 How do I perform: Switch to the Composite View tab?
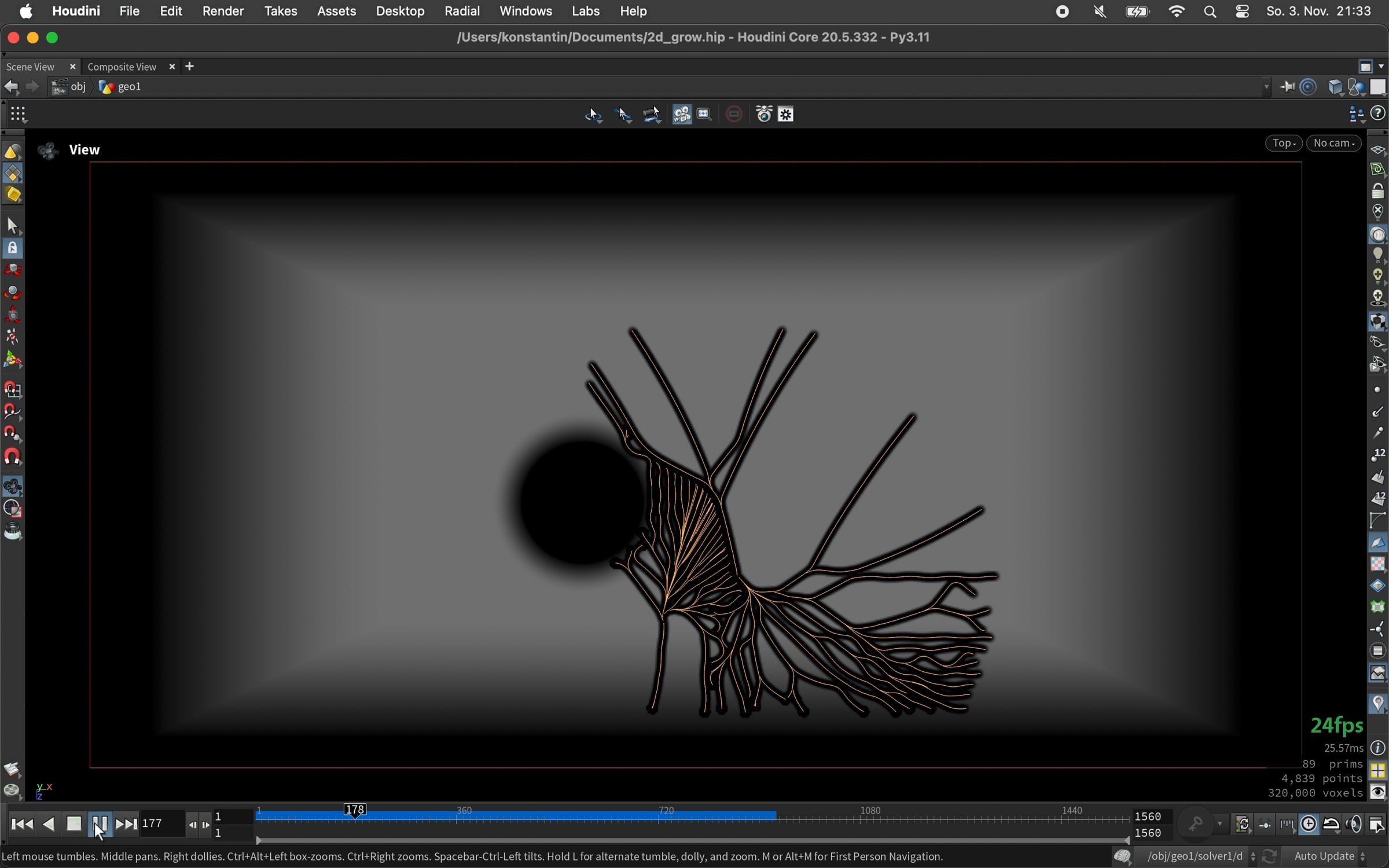tap(122, 67)
